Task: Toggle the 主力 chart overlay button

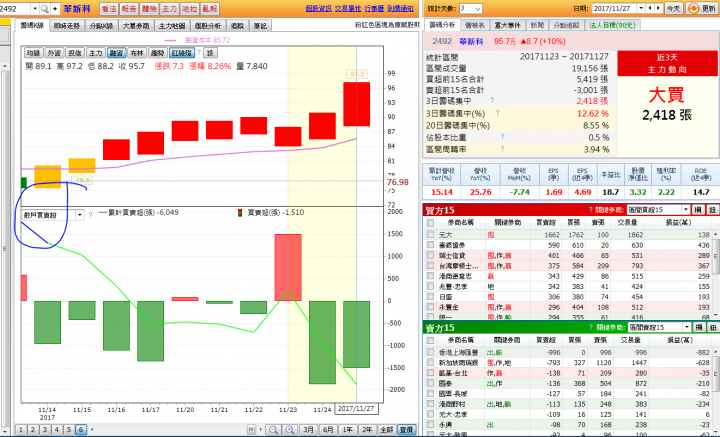Action: coord(96,53)
